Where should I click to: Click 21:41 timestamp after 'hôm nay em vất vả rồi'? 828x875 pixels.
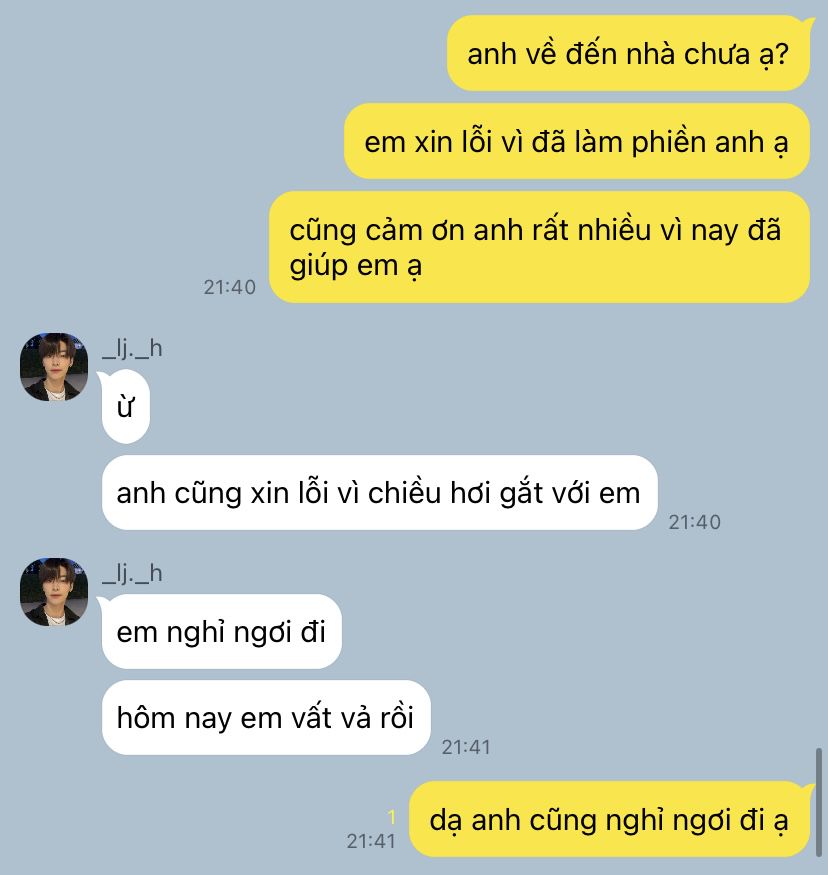point(466,747)
